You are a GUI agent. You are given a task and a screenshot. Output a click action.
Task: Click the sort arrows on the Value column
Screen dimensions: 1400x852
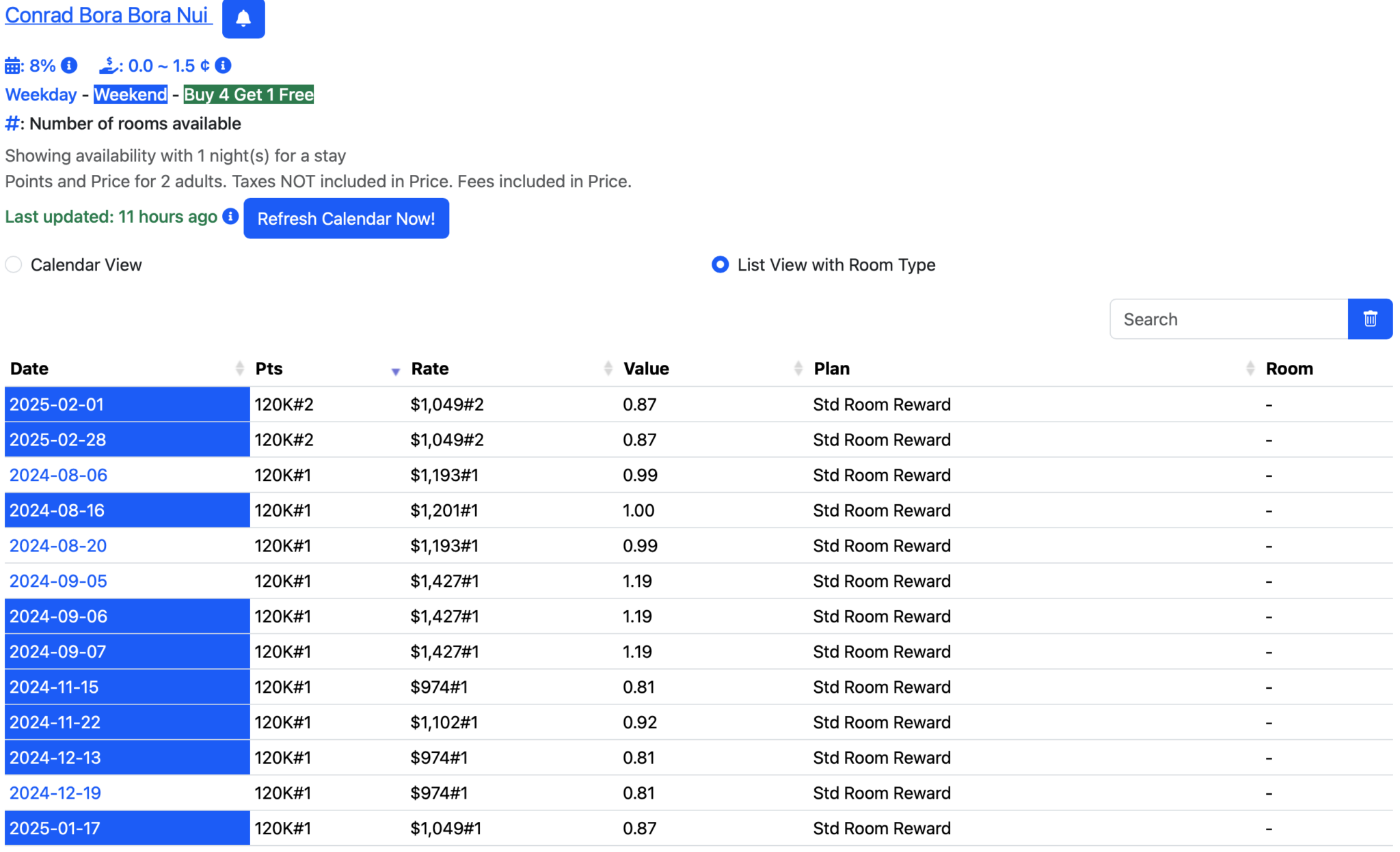point(798,368)
